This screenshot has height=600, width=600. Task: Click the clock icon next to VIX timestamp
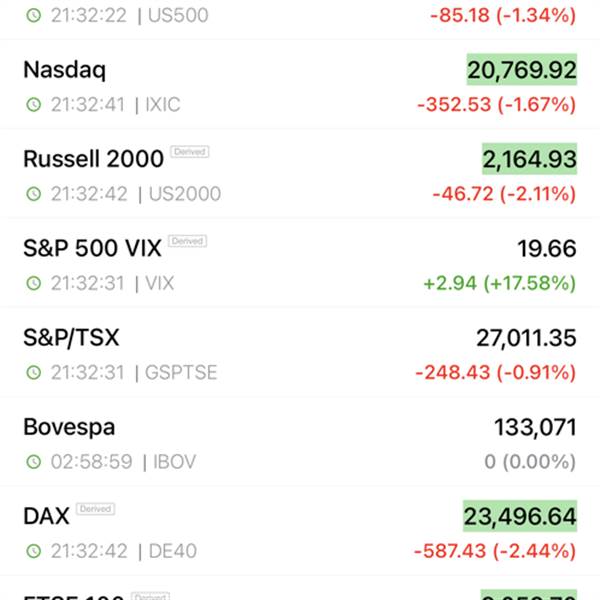(x=34, y=283)
